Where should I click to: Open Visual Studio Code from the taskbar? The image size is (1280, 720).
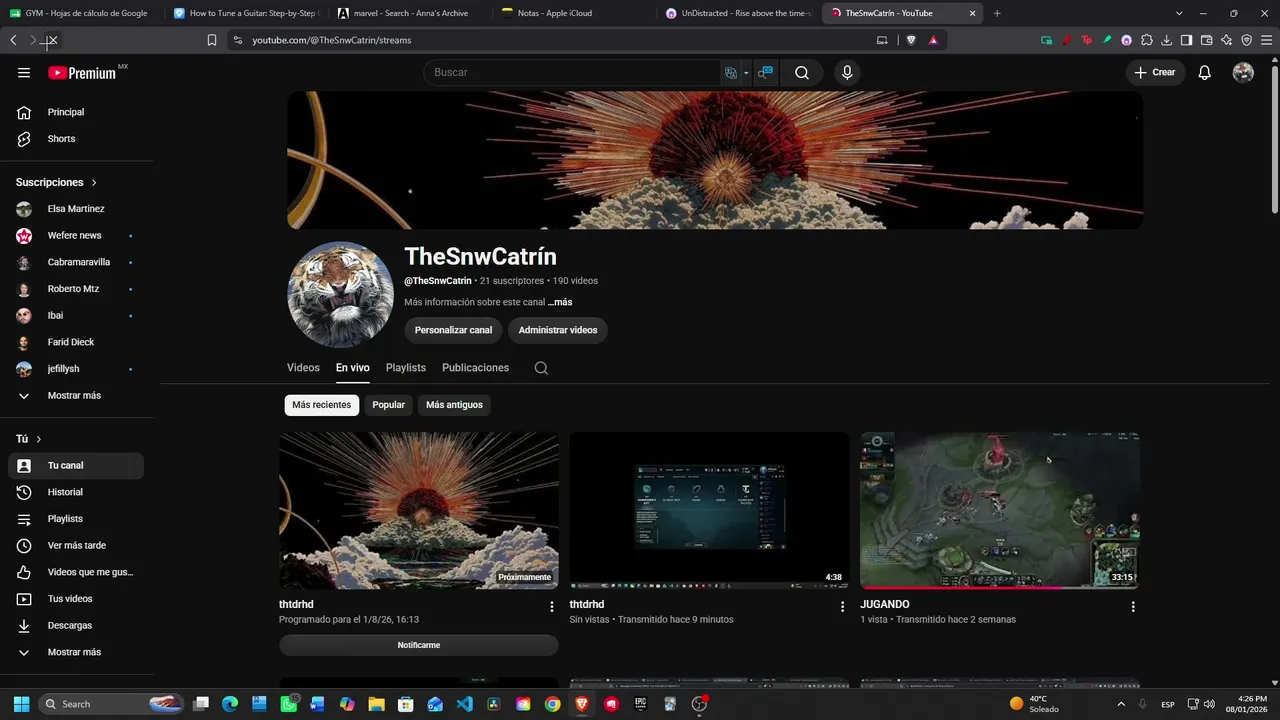tap(464, 704)
